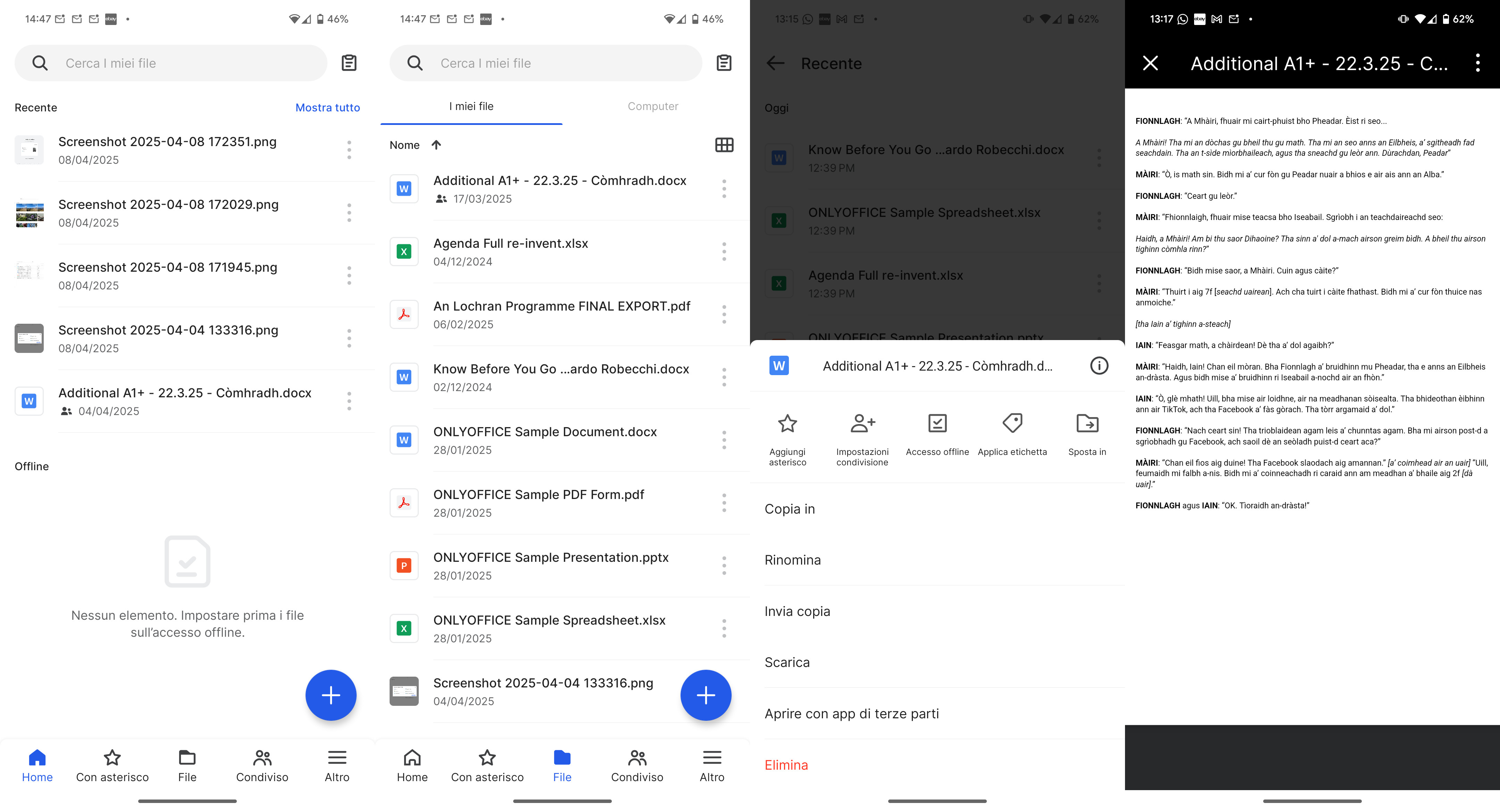The width and height of the screenshot is (1500, 812).
Task: Open options for ONLYOFFICE Sample Spreadsheet.xlsx
Action: (x=724, y=629)
